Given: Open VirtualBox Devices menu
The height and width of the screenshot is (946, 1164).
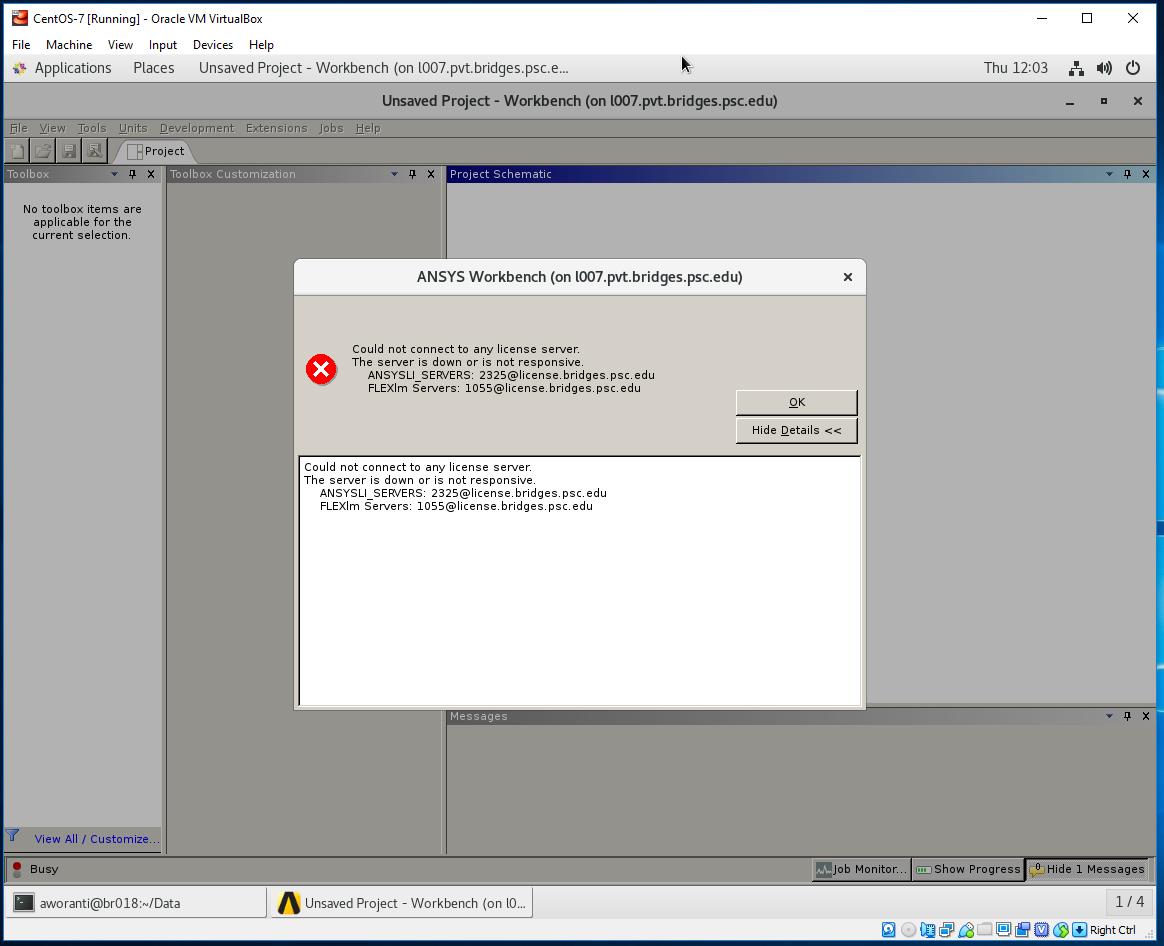Looking at the screenshot, I should pyautogui.click(x=213, y=45).
